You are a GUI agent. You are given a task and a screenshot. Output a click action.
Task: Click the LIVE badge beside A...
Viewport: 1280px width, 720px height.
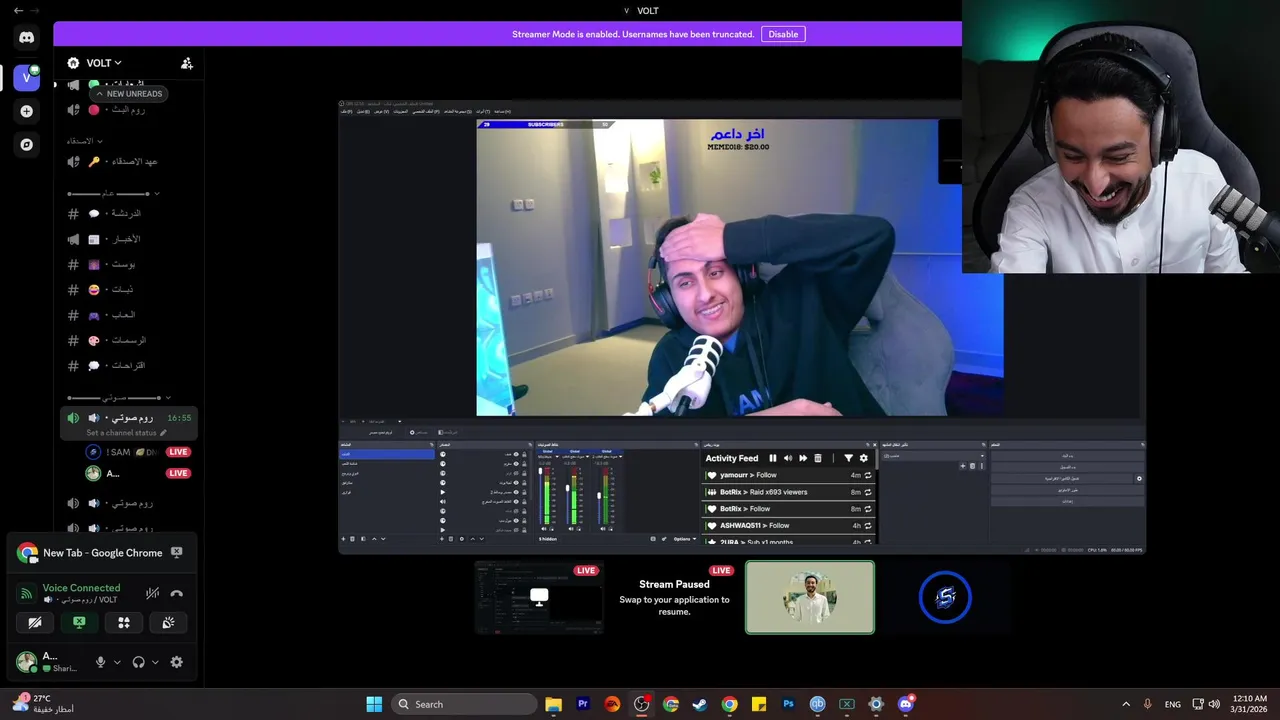(178, 473)
